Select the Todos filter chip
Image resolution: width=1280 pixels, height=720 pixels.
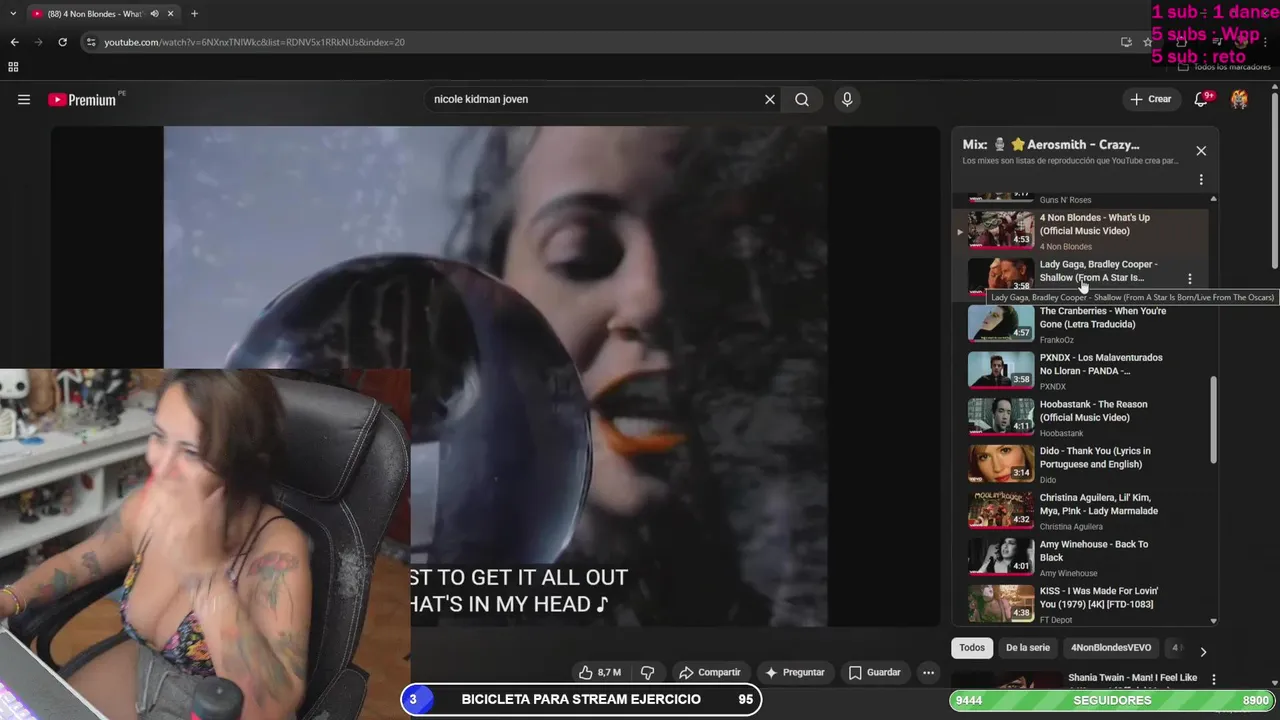coord(972,648)
